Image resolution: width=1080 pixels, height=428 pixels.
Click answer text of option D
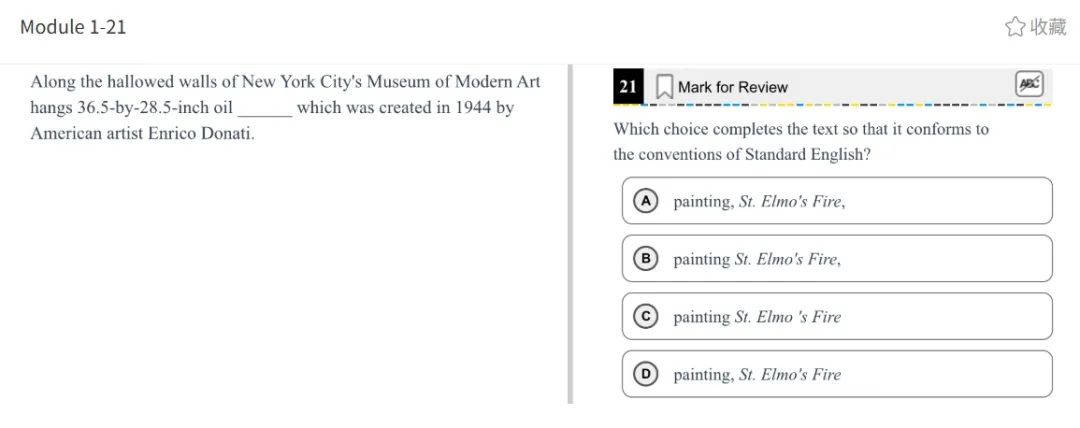(757, 375)
